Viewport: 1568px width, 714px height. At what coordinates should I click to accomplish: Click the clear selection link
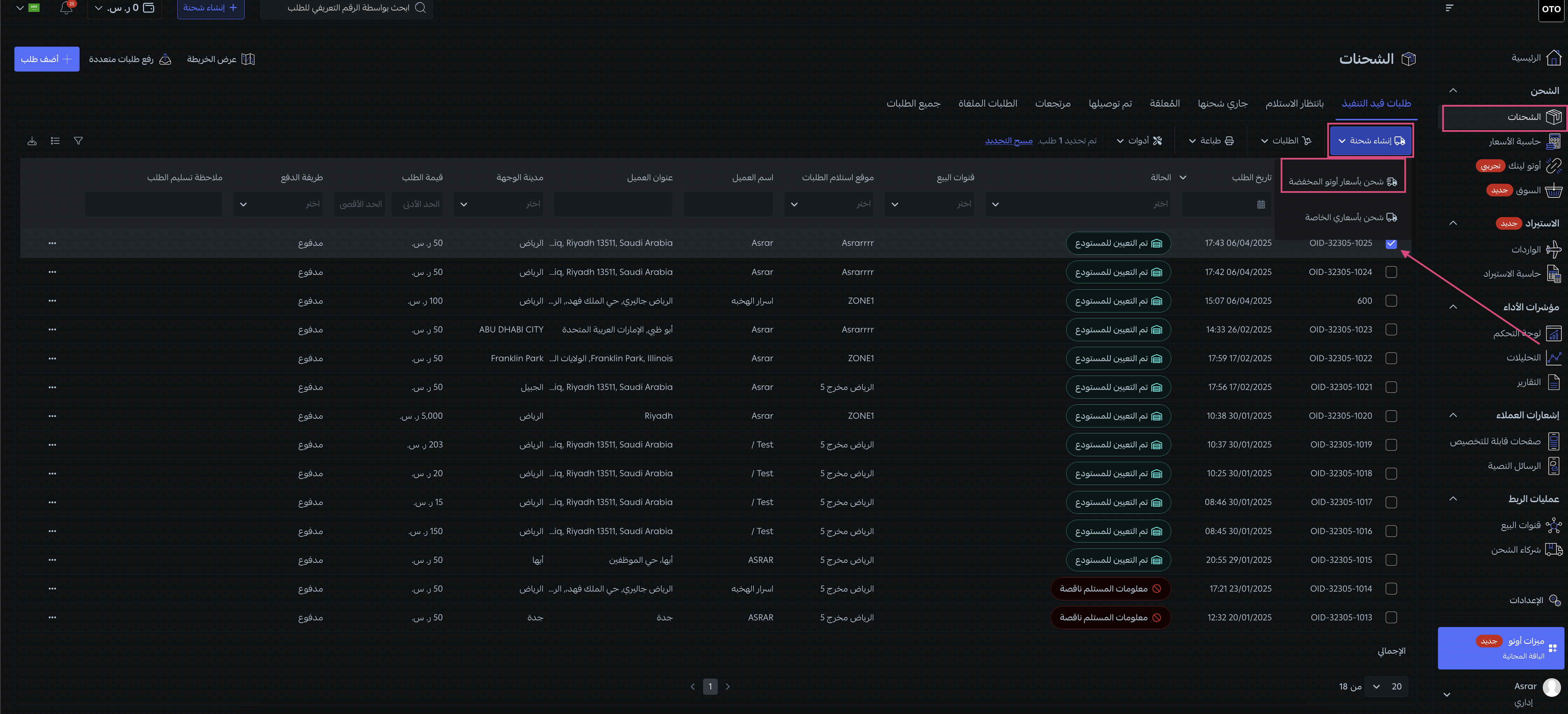(x=1009, y=141)
